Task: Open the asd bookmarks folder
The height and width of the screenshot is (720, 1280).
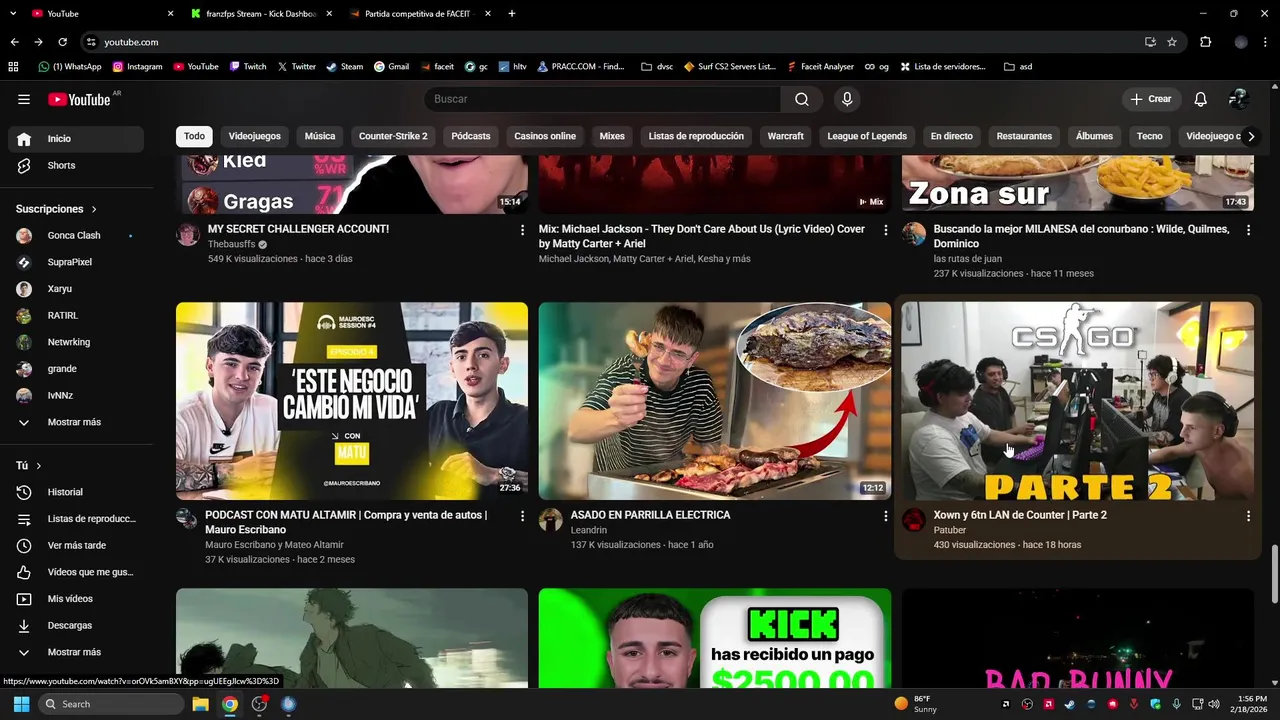Action: (x=1018, y=67)
